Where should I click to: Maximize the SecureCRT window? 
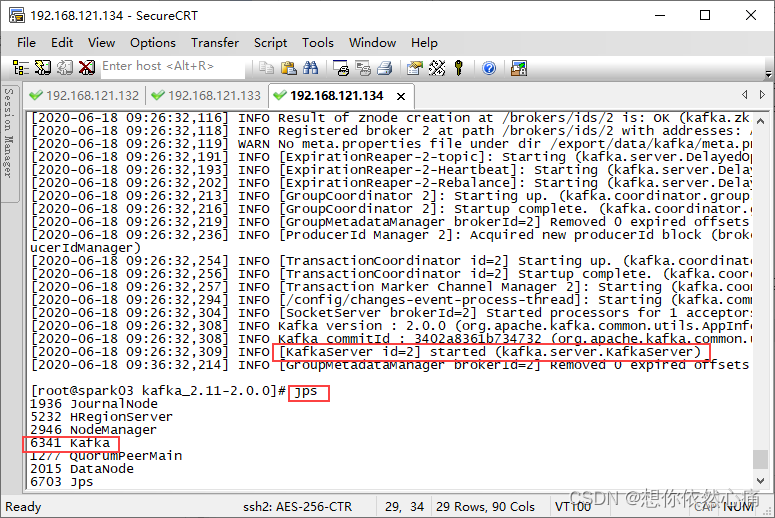(x=705, y=15)
